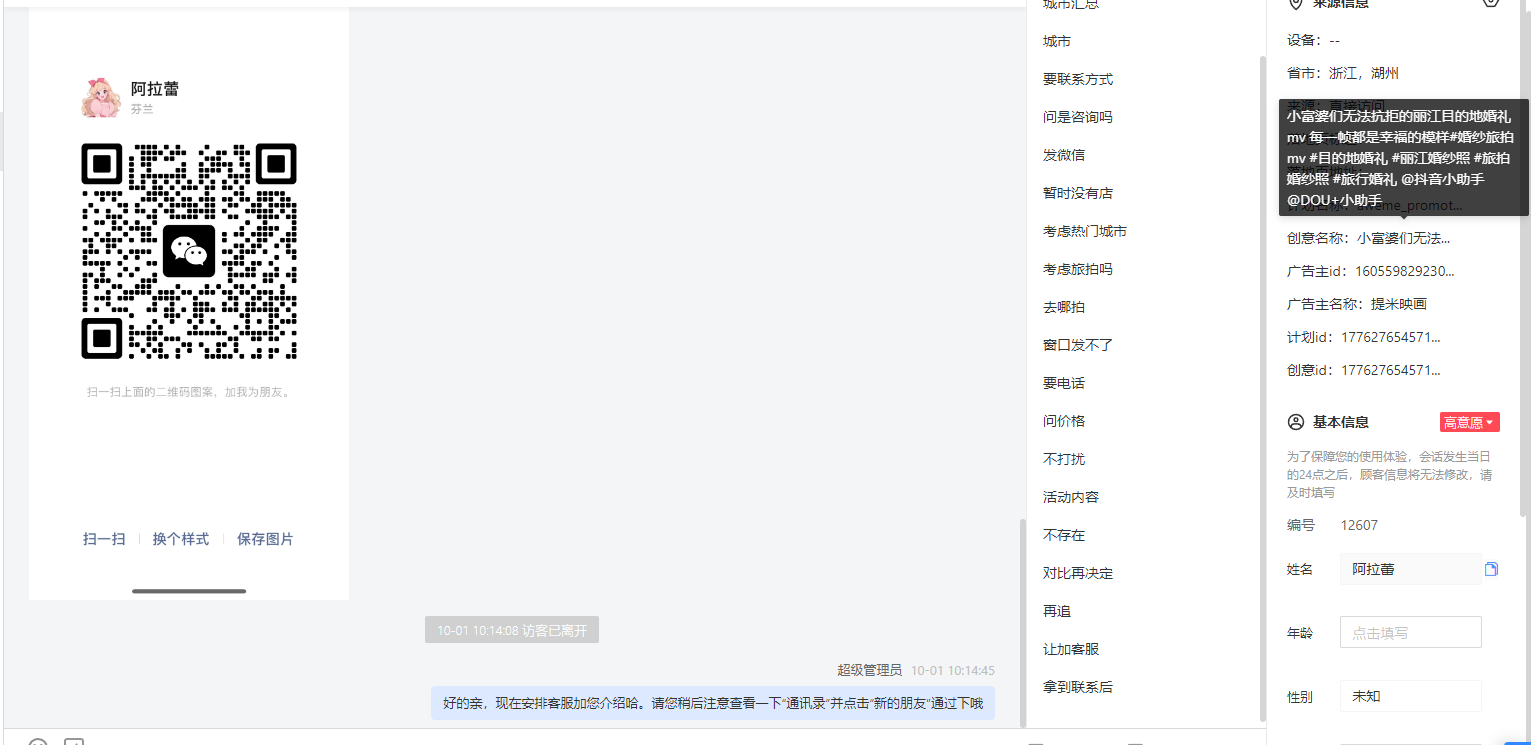Click the 扫一扫上面的二维码图案 caption
Image resolution: width=1531 pixels, height=745 pixels.
click(x=189, y=392)
